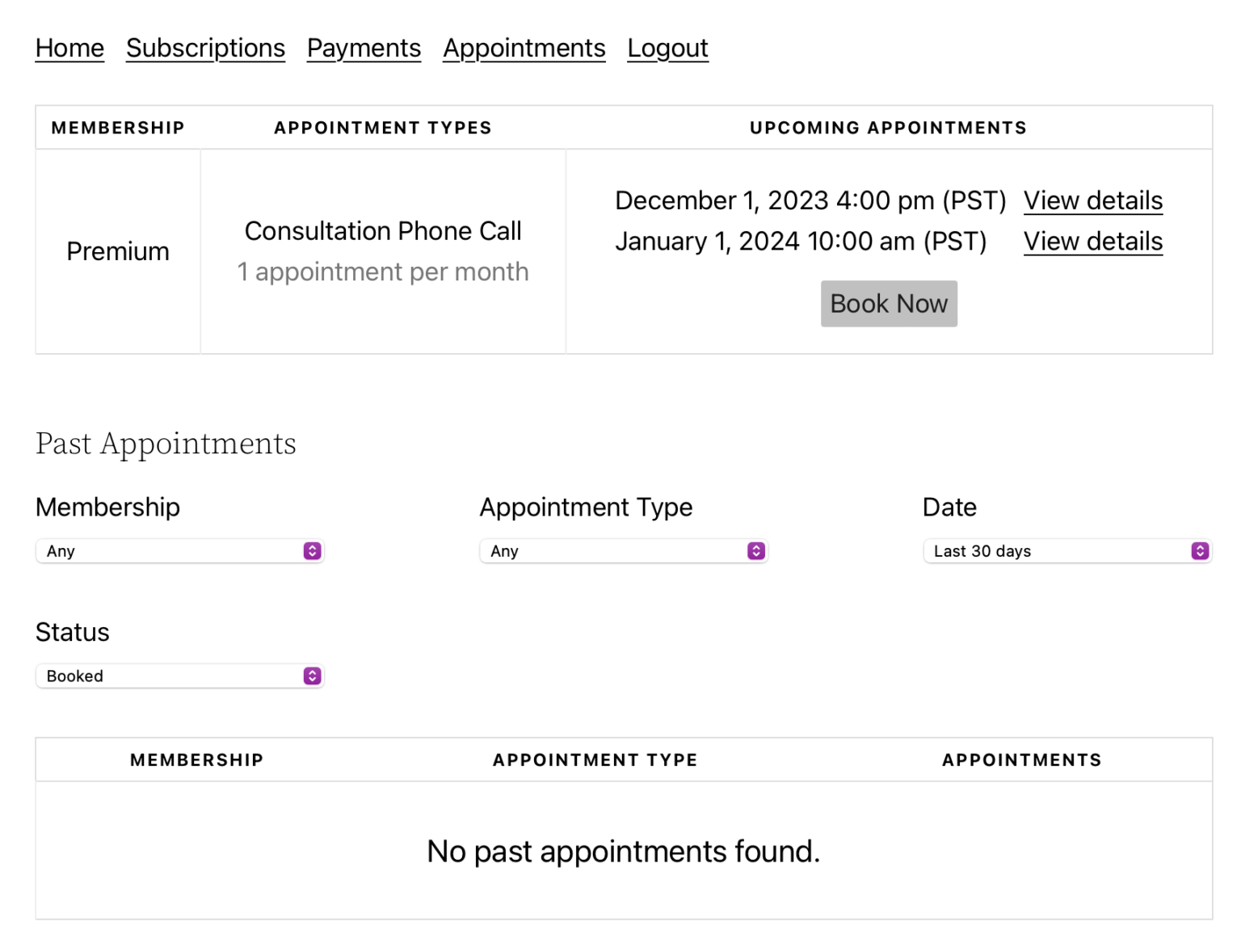
Task: Open the Membership filter dropdown
Action: click(179, 550)
